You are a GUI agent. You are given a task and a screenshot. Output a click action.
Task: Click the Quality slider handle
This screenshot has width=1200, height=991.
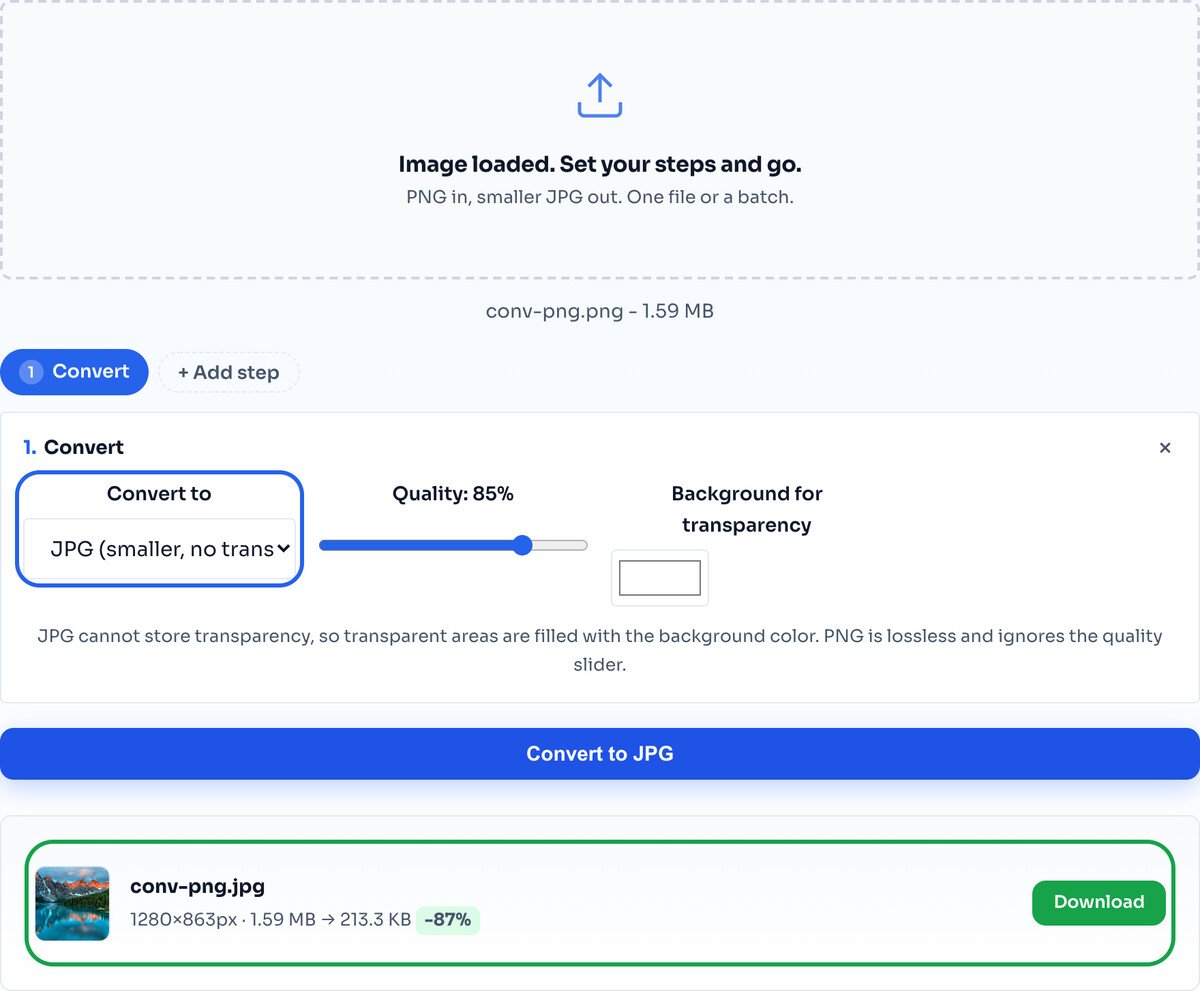pyautogui.click(x=522, y=545)
